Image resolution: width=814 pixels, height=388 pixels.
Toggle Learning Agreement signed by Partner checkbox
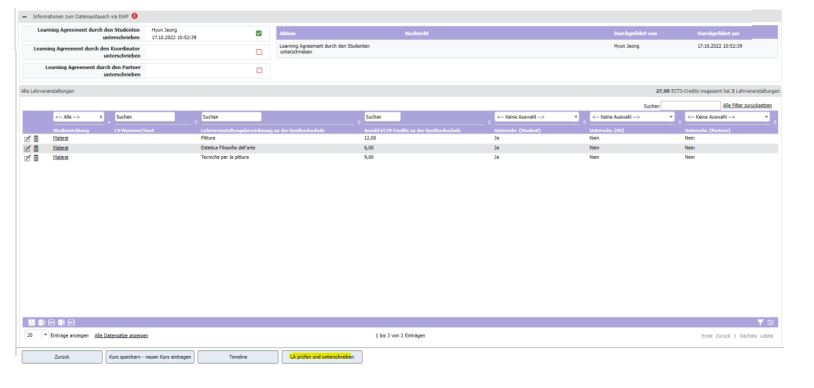click(x=259, y=70)
